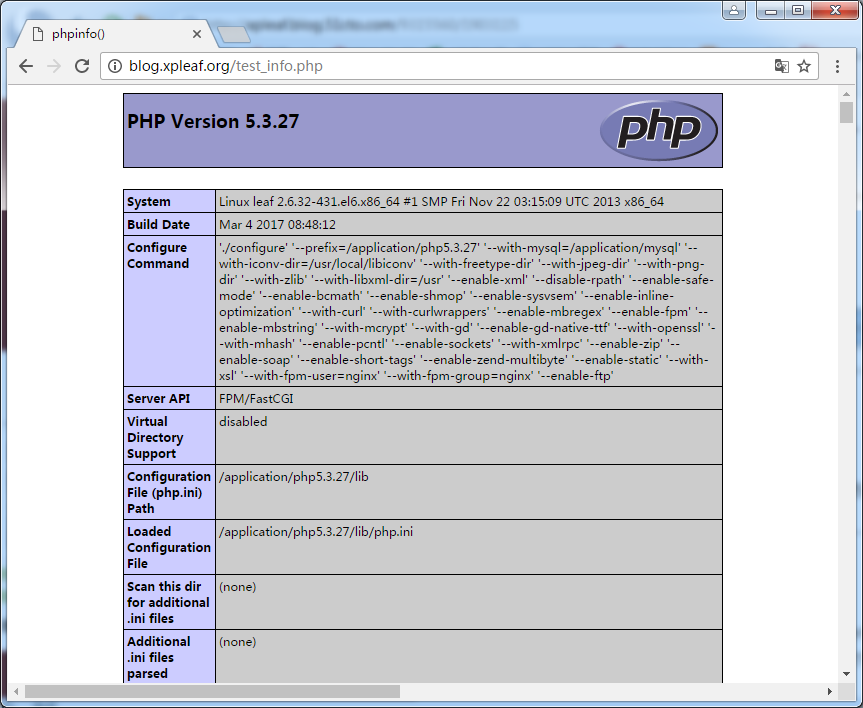863x708 pixels.
Task: Maximize the Chrome window
Action: [x=798, y=10]
